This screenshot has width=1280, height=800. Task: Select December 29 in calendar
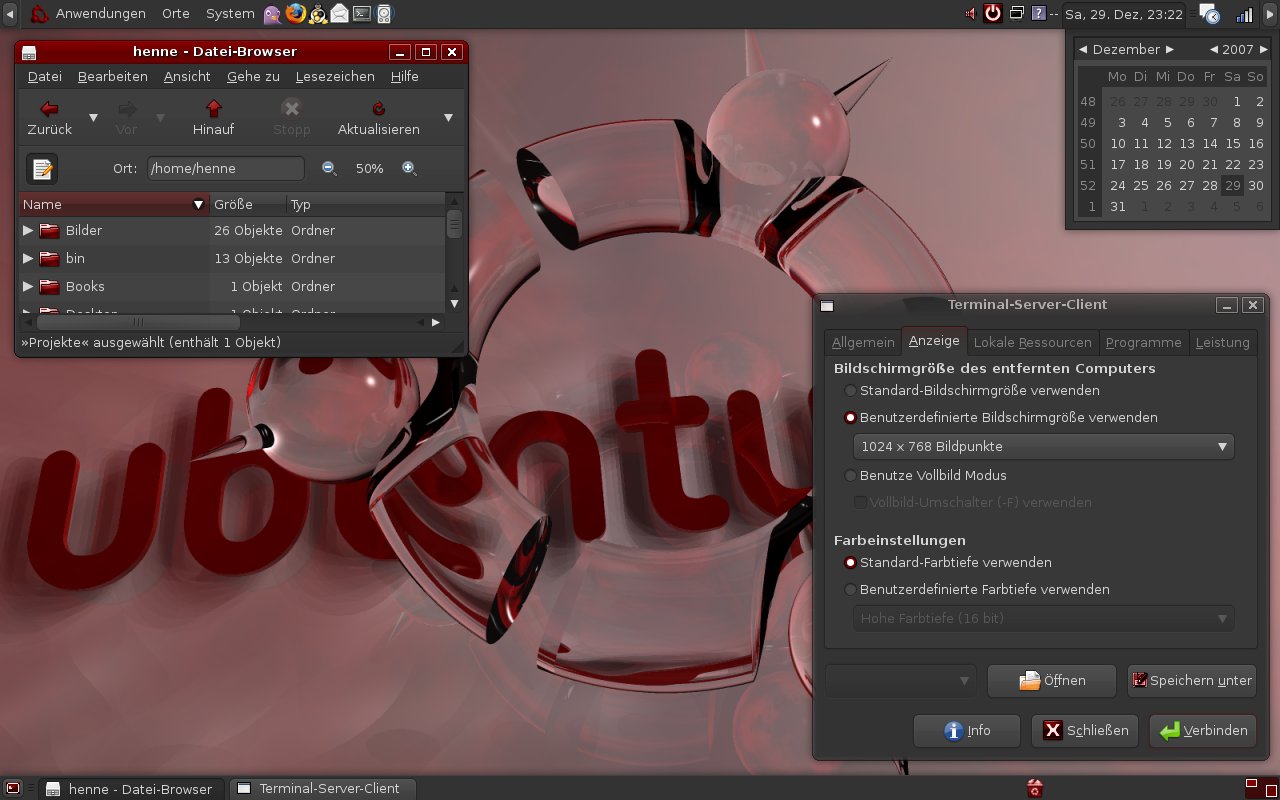[1233, 185]
